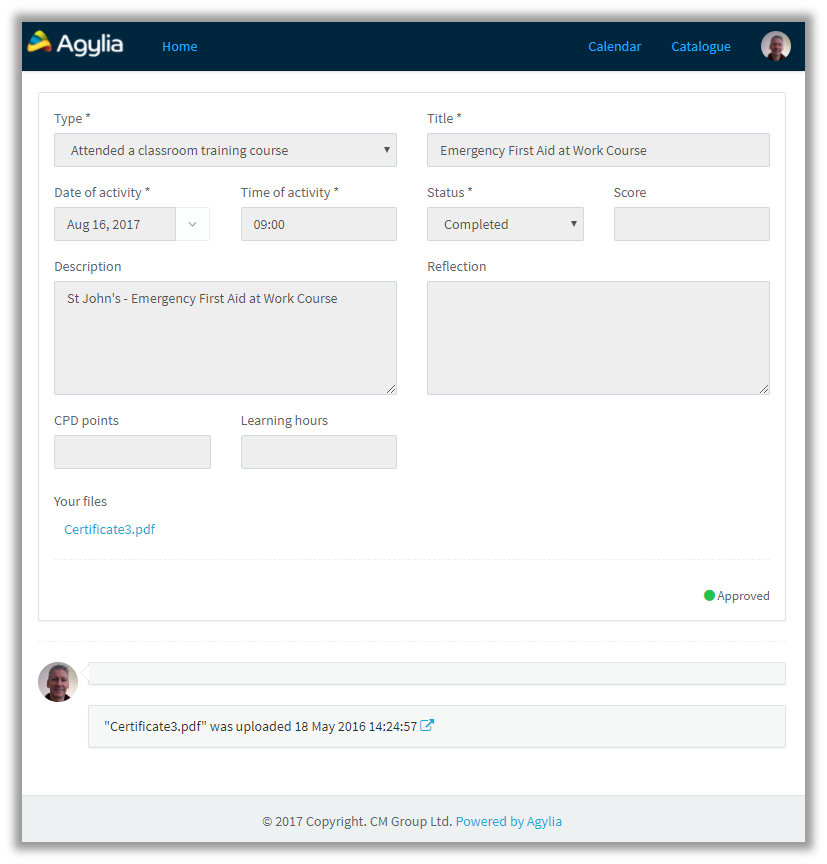
Task: Click the Certificate3.pdf uploaded message text
Action: (261, 726)
